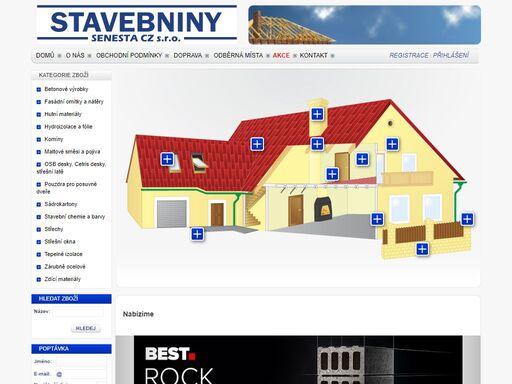
Task: Focus the Název search input field
Action: 78,312
